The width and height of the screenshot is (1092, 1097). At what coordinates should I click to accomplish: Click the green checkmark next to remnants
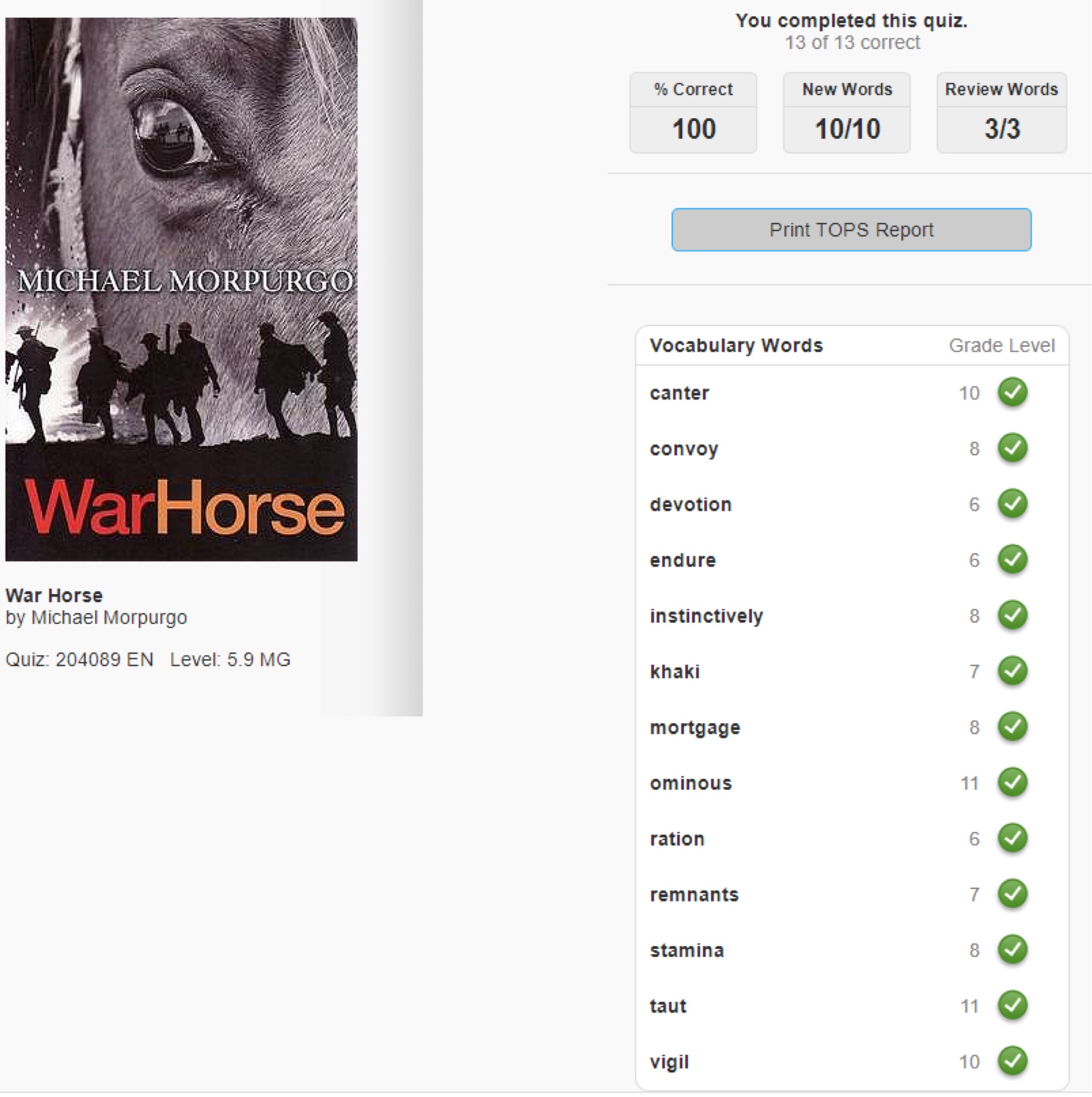click(1013, 894)
